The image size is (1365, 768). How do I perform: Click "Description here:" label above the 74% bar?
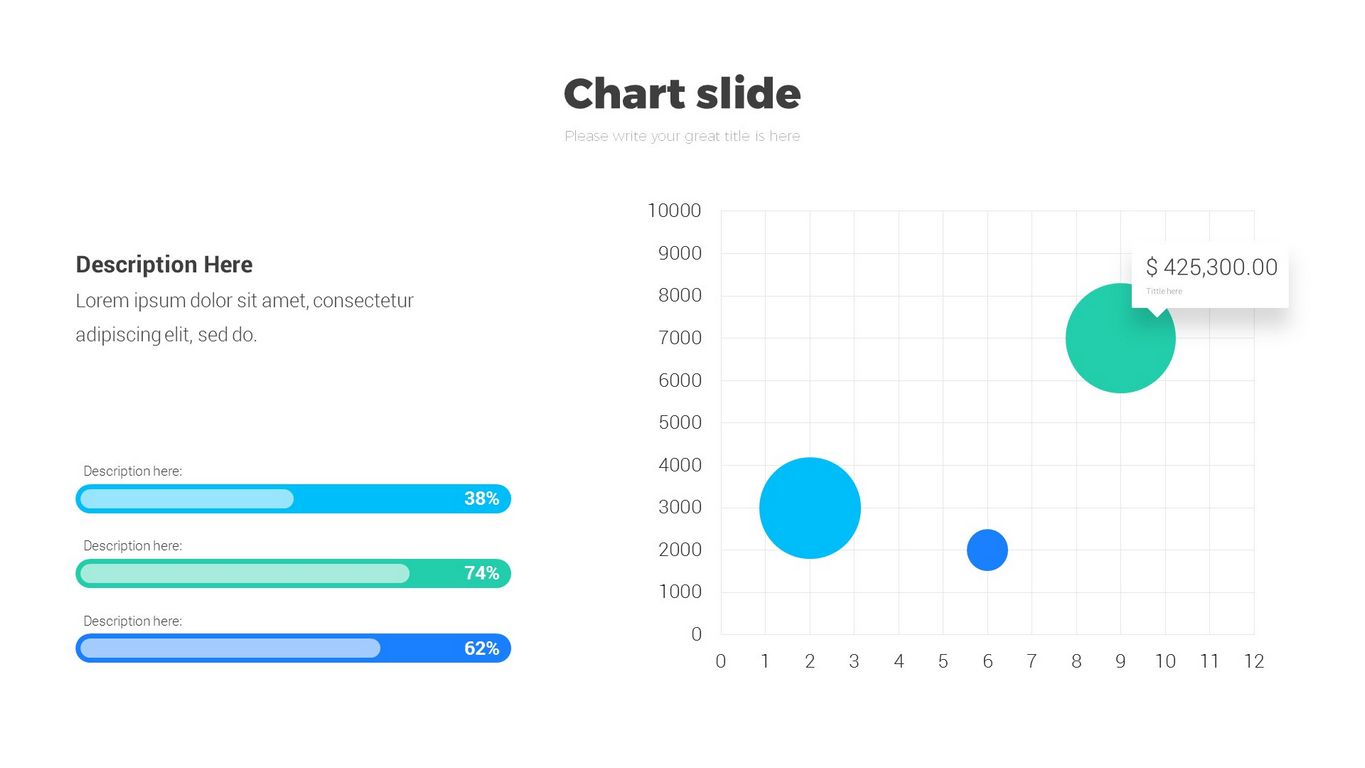132,546
